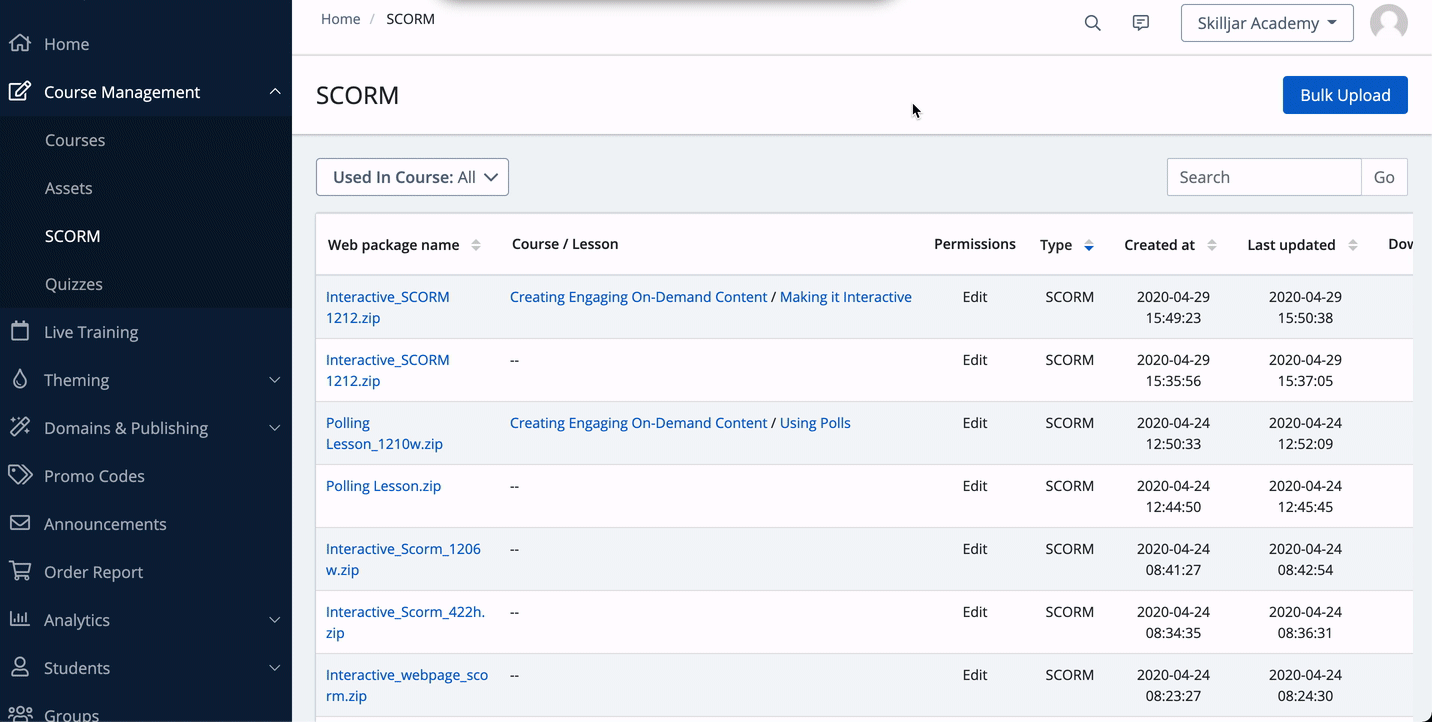Screen dimensions: 1432x722
Task: Sort by Created at column arrows
Action: (x=1212, y=245)
